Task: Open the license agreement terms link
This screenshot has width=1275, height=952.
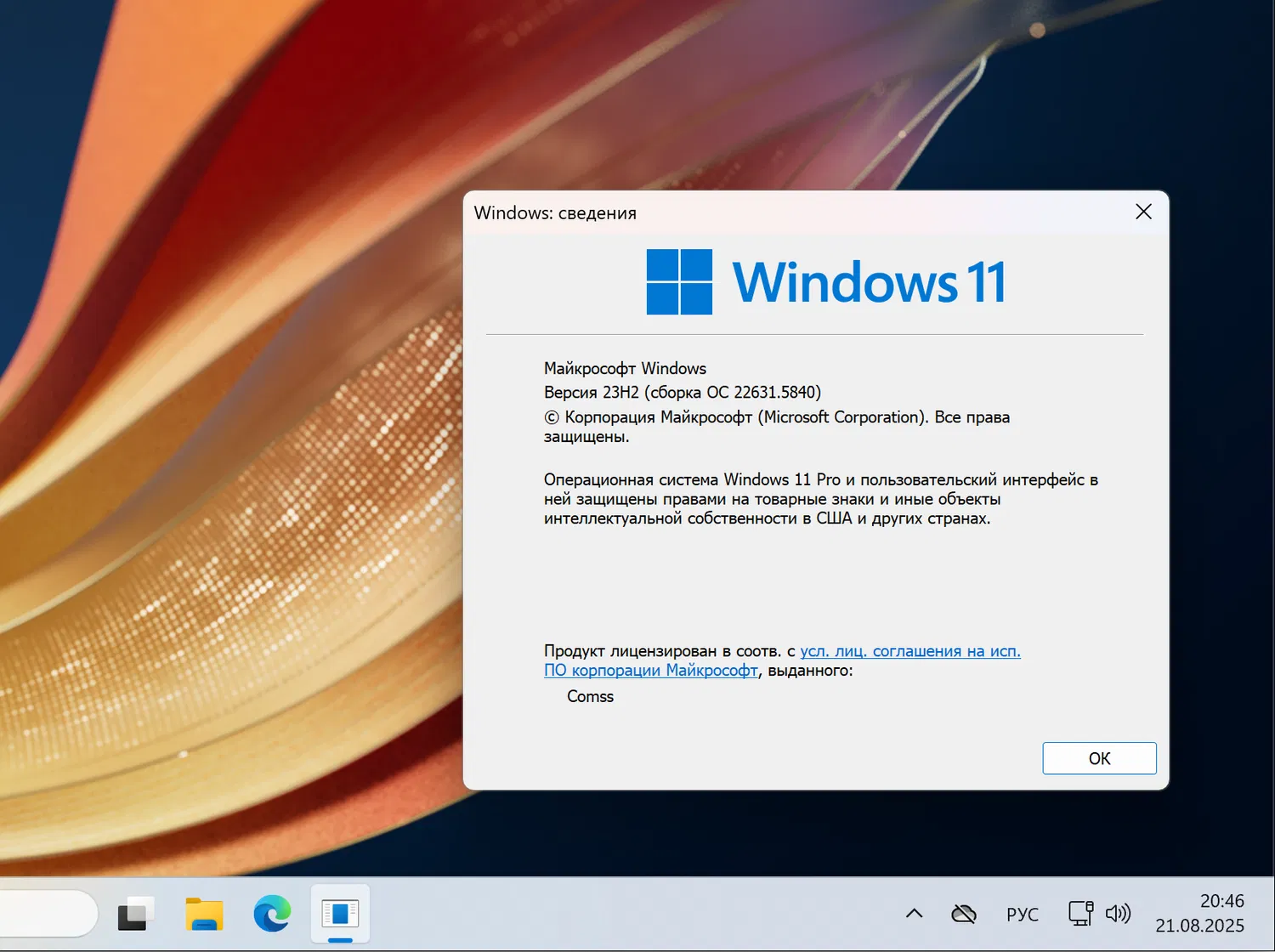Action: (x=909, y=650)
